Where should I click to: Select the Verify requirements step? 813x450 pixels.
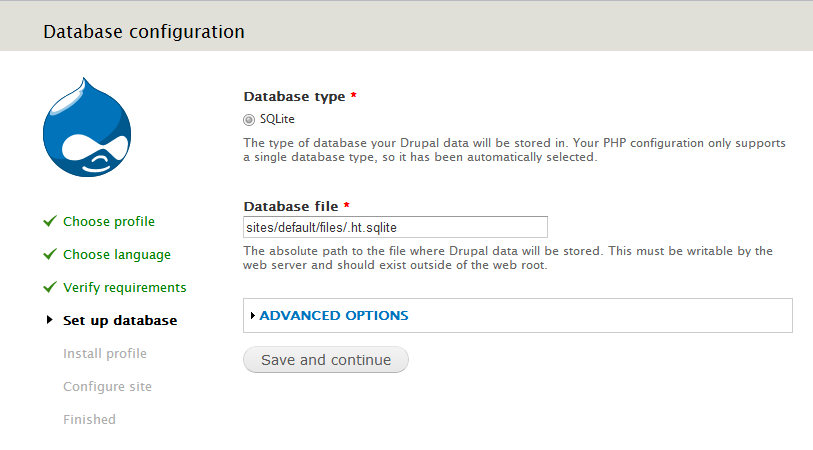coord(124,288)
